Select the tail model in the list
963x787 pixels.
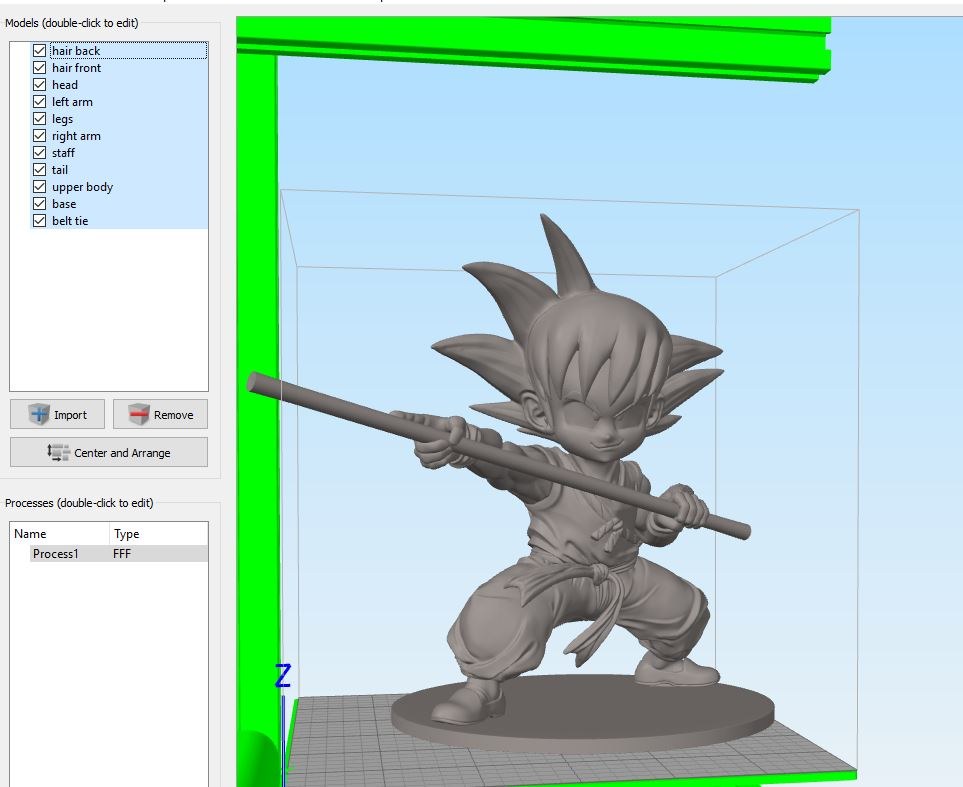(60, 170)
